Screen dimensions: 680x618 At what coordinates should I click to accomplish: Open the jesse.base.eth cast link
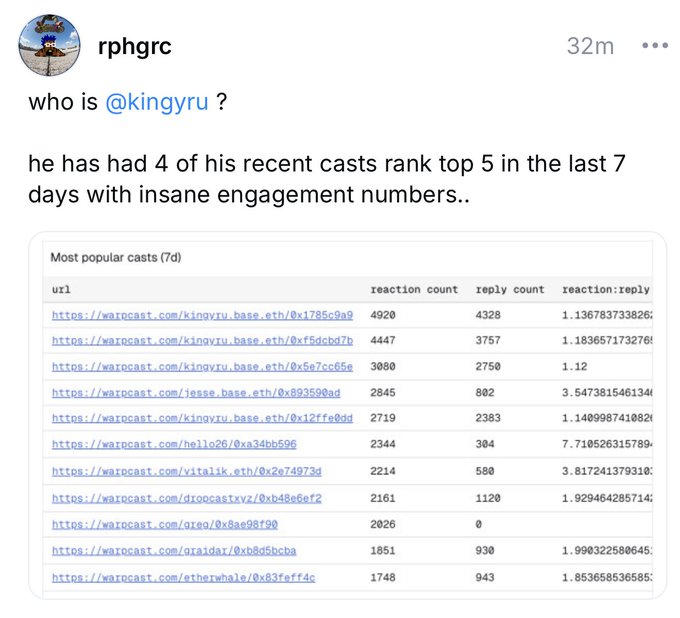click(196, 393)
